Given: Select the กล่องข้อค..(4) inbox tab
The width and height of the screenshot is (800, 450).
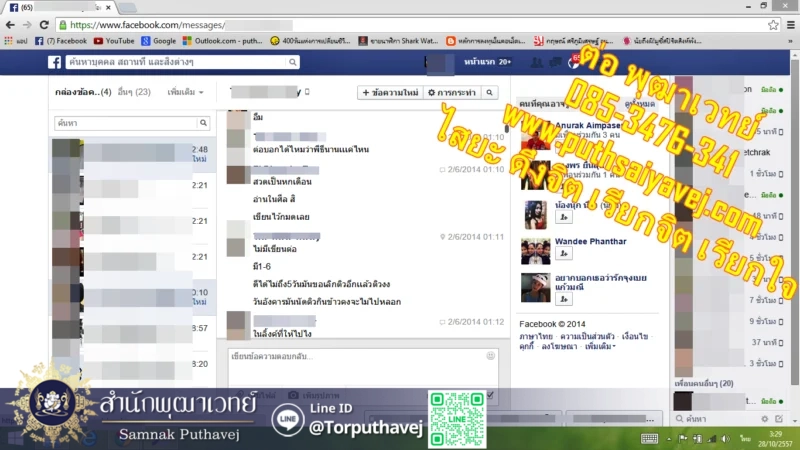Looking at the screenshot, I should [83, 92].
